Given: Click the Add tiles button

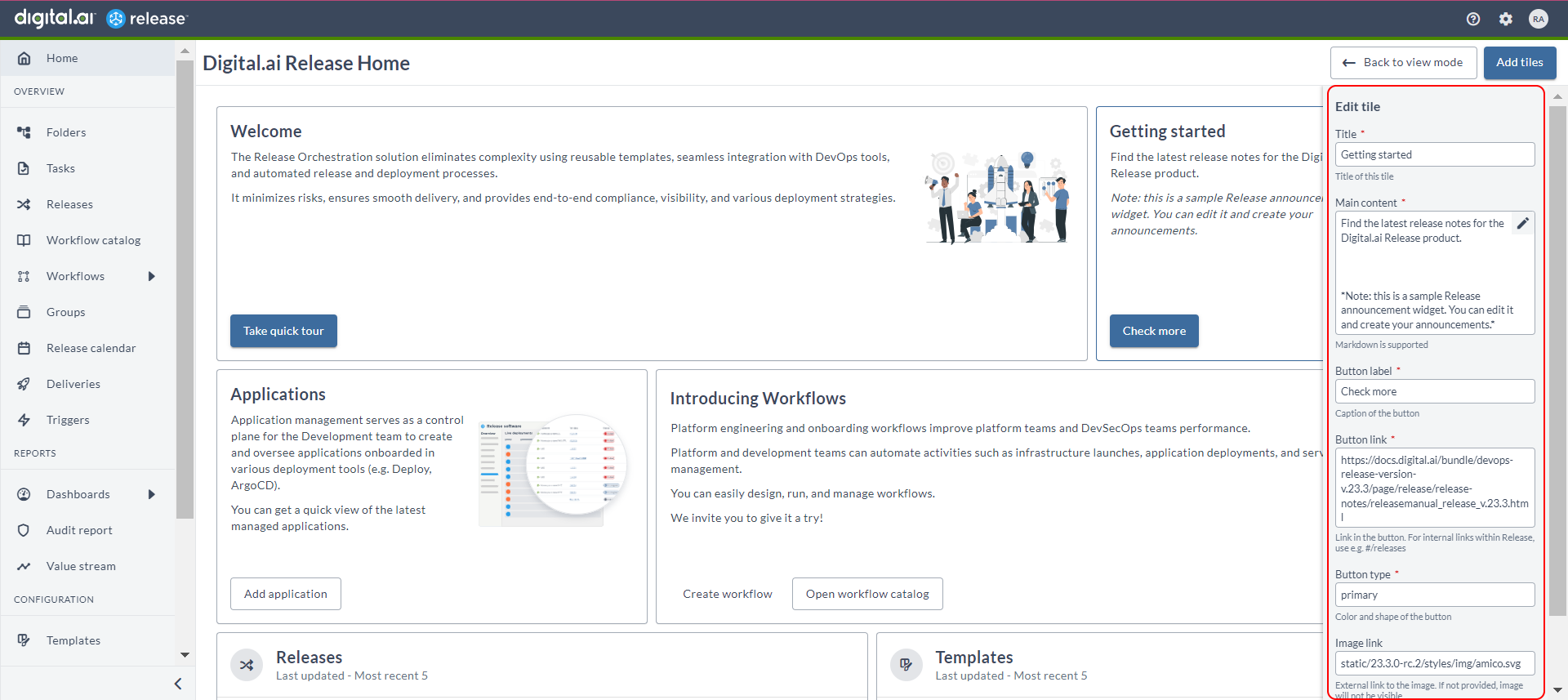Looking at the screenshot, I should (1520, 62).
